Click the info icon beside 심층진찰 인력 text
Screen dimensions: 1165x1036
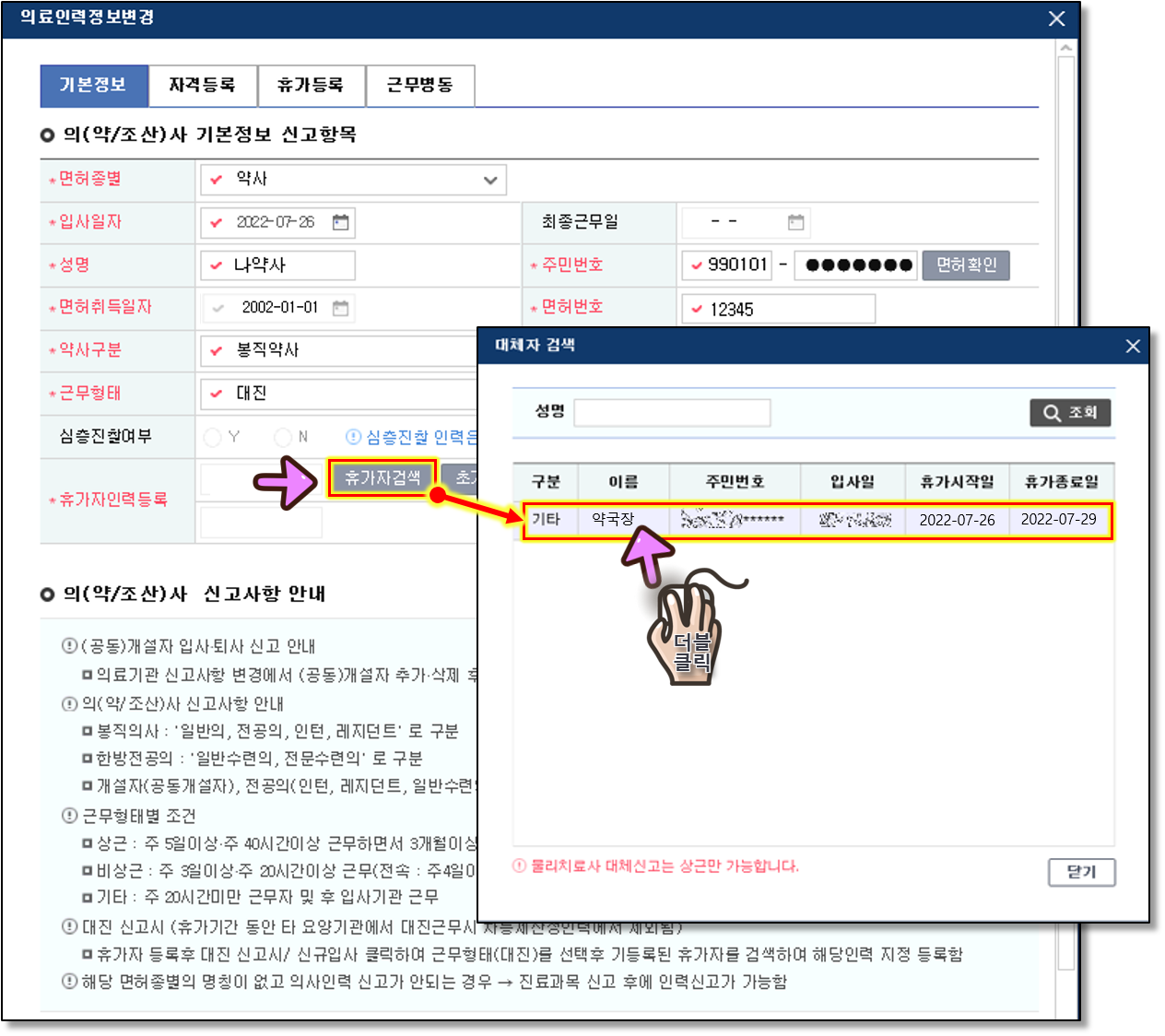[353, 437]
